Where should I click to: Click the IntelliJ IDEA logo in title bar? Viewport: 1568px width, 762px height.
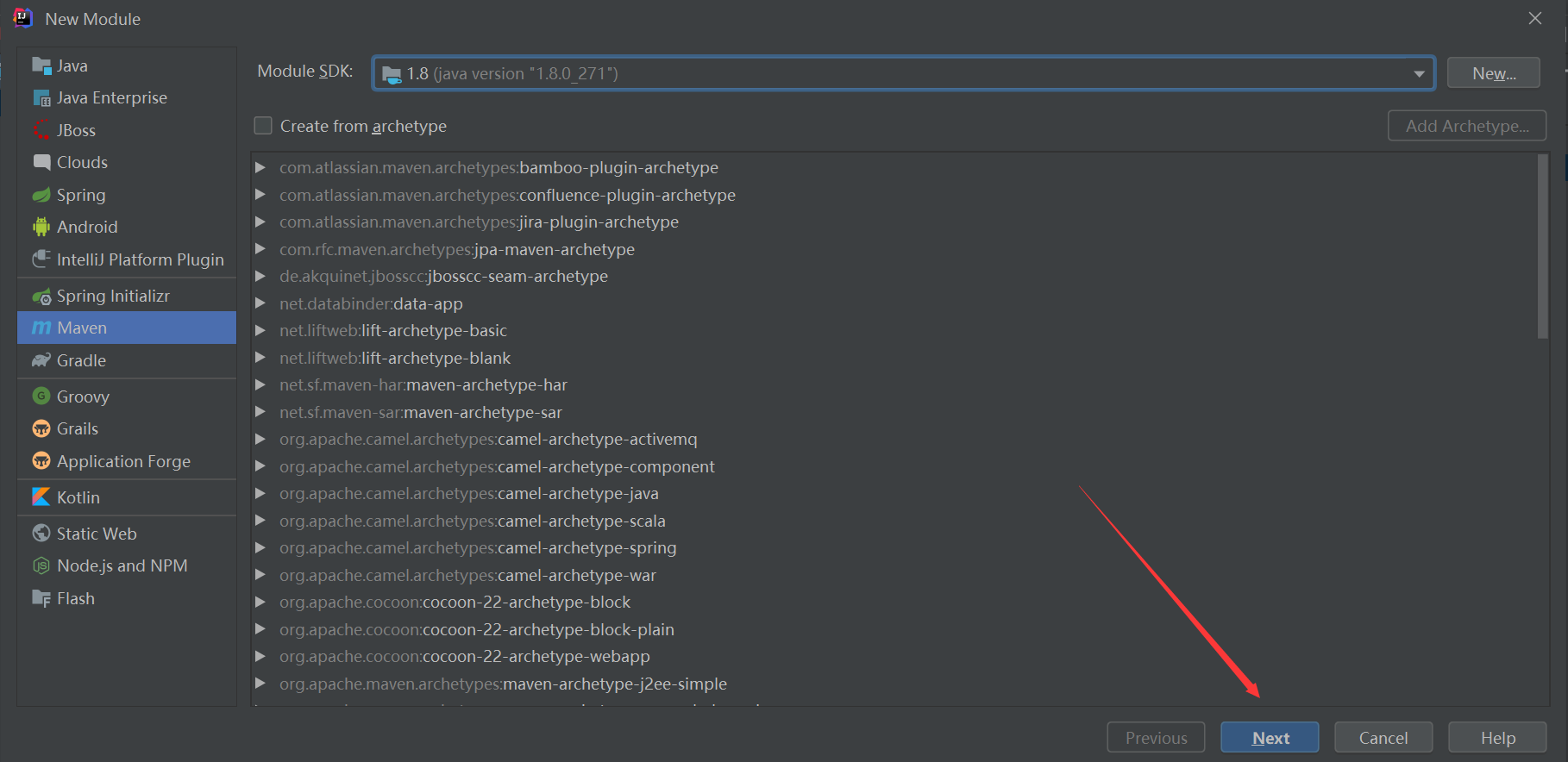pos(23,18)
